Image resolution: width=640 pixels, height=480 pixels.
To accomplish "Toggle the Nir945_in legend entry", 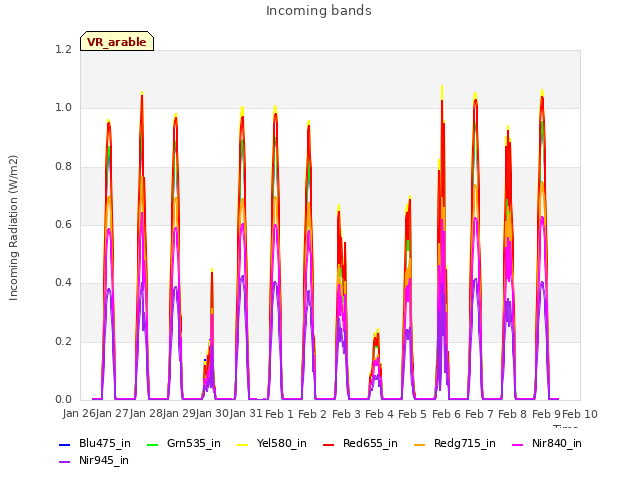I will [94, 460].
